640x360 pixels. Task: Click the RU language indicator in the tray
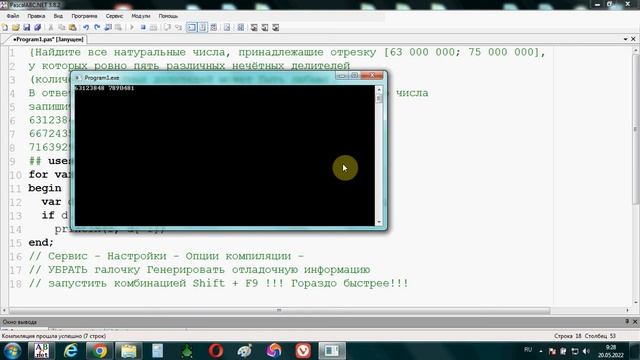tap(528, 350)
